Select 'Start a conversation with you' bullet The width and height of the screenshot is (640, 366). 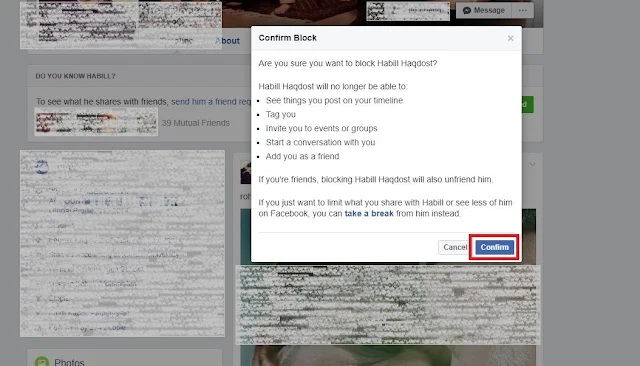pyautogui.click(x=320, y=142)
